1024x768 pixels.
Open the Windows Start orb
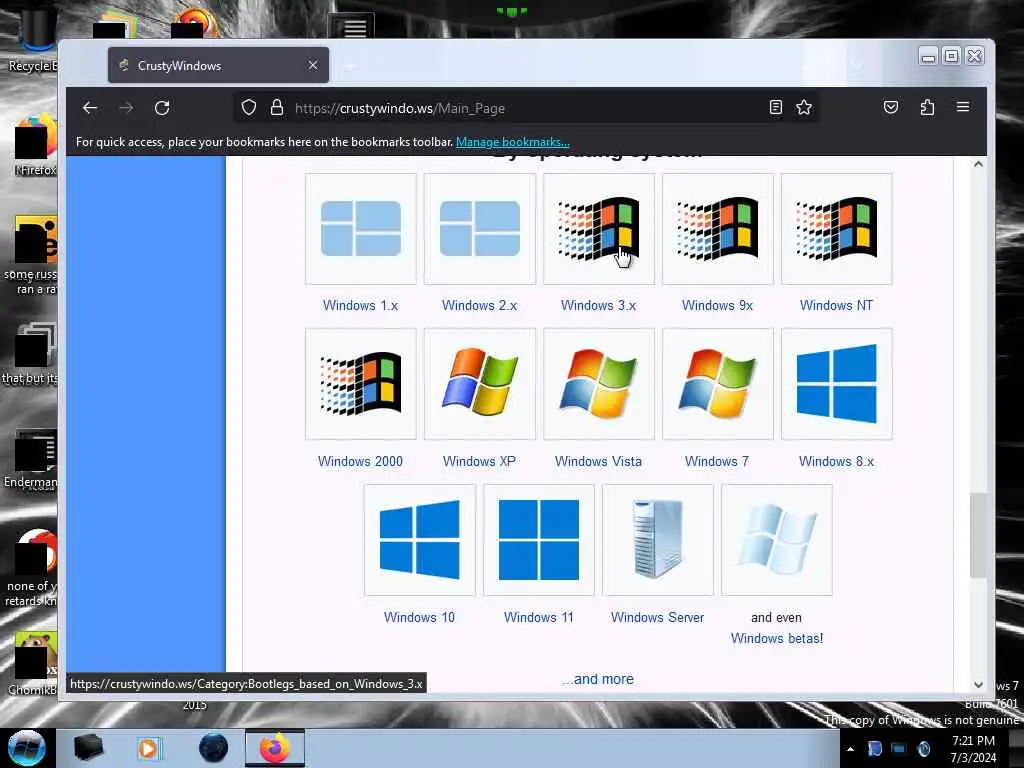click(26, 748)
